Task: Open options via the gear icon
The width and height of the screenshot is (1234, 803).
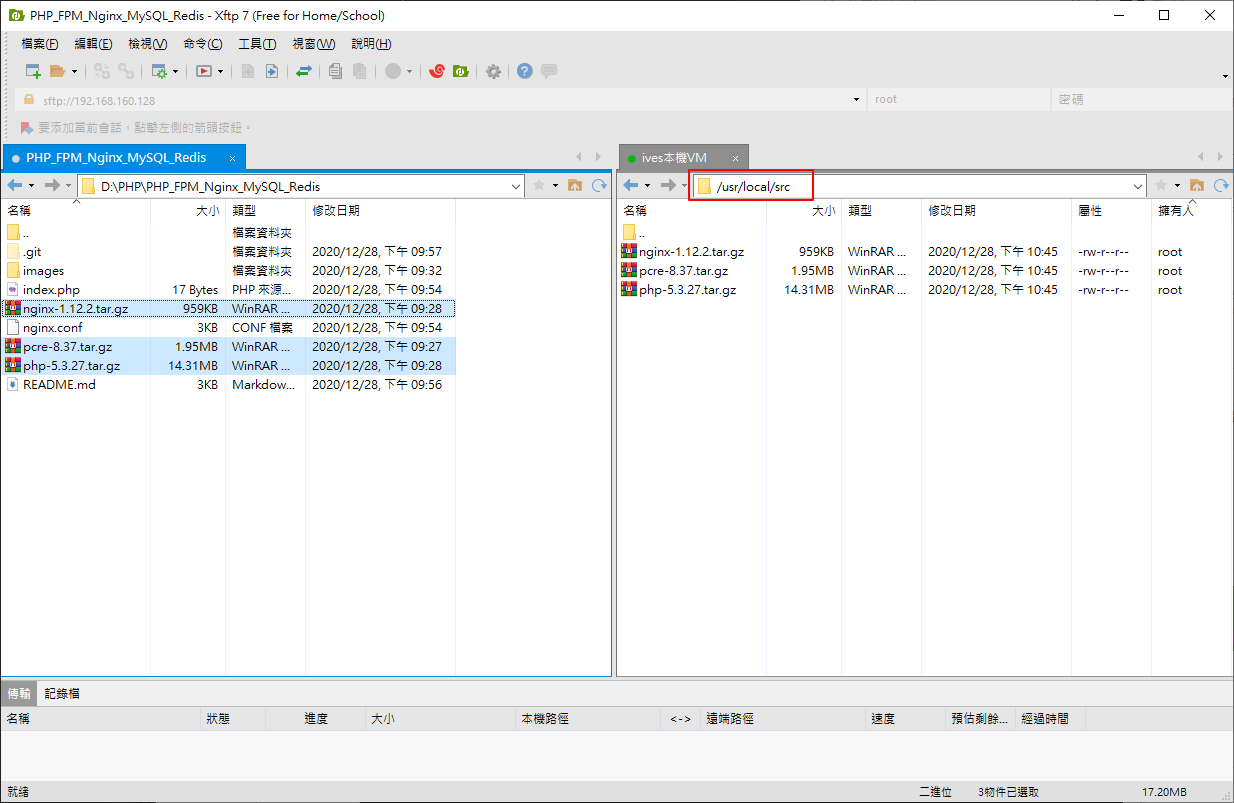Action: click(493, 71)
